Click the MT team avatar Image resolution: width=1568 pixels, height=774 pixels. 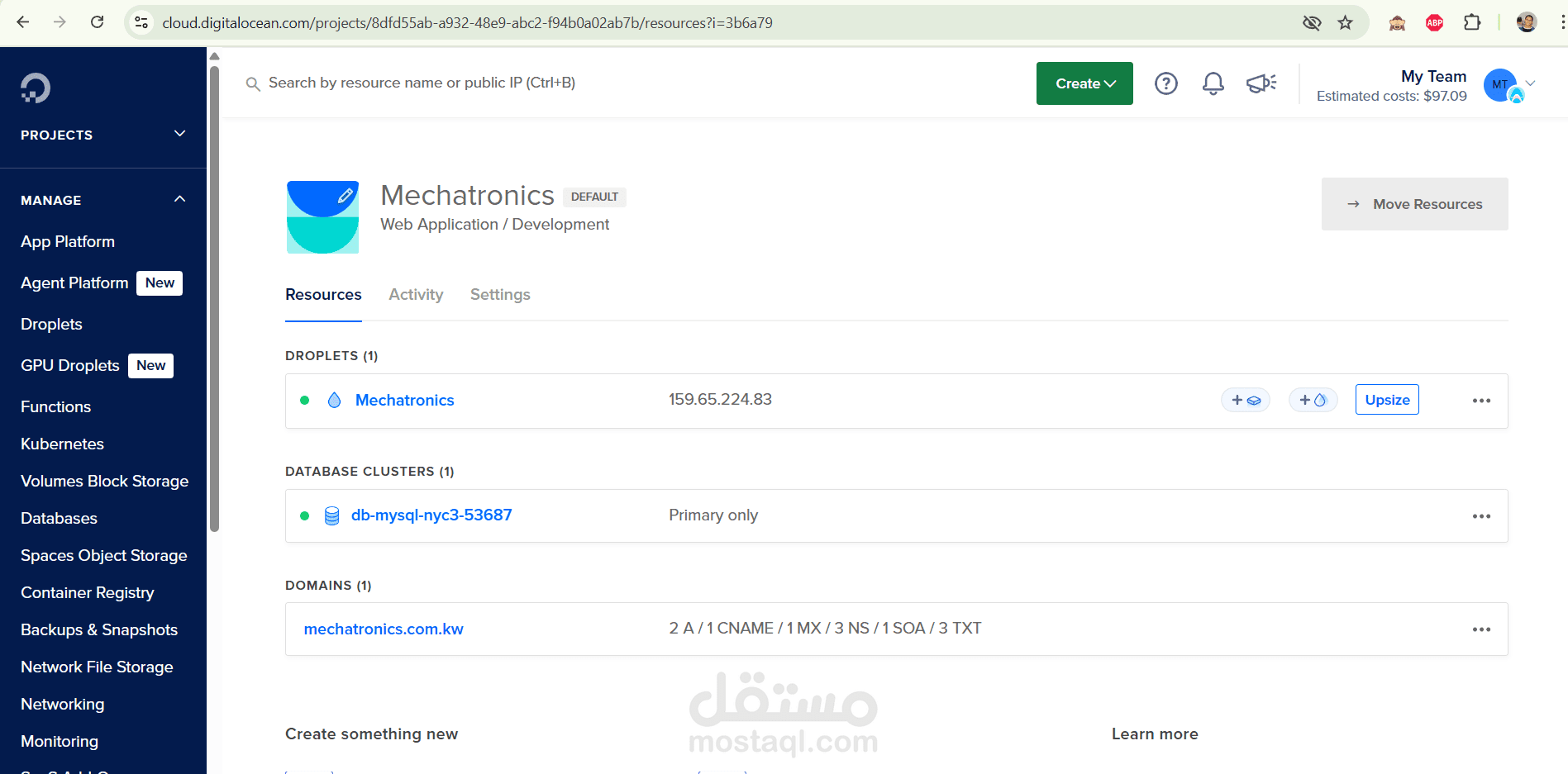click(1501, 85)
